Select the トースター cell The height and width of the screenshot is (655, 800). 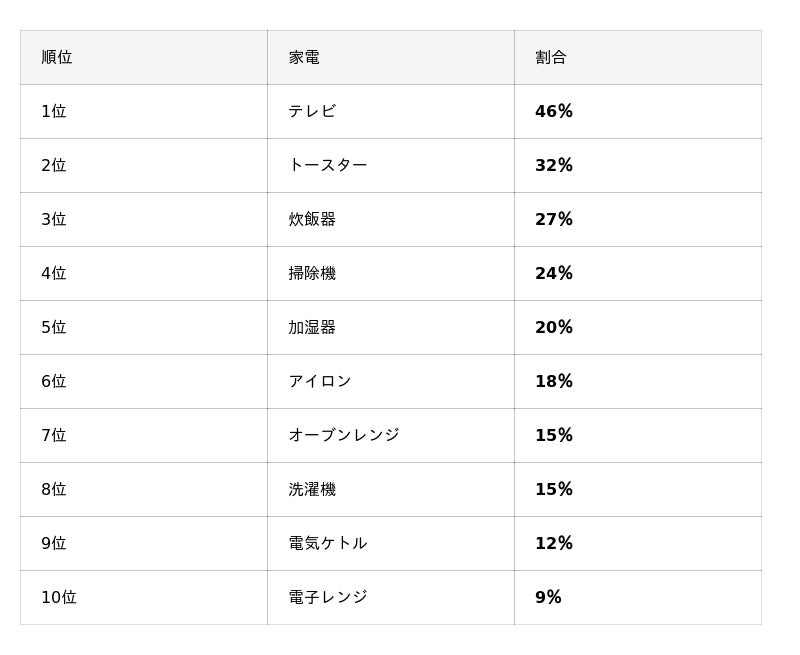(328, 166)
